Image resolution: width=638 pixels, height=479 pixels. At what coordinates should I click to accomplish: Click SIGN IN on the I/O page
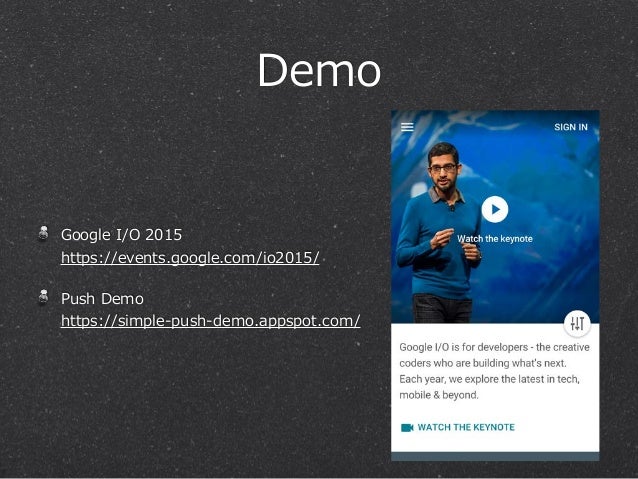pyautogui.click(x=571, y=127)
